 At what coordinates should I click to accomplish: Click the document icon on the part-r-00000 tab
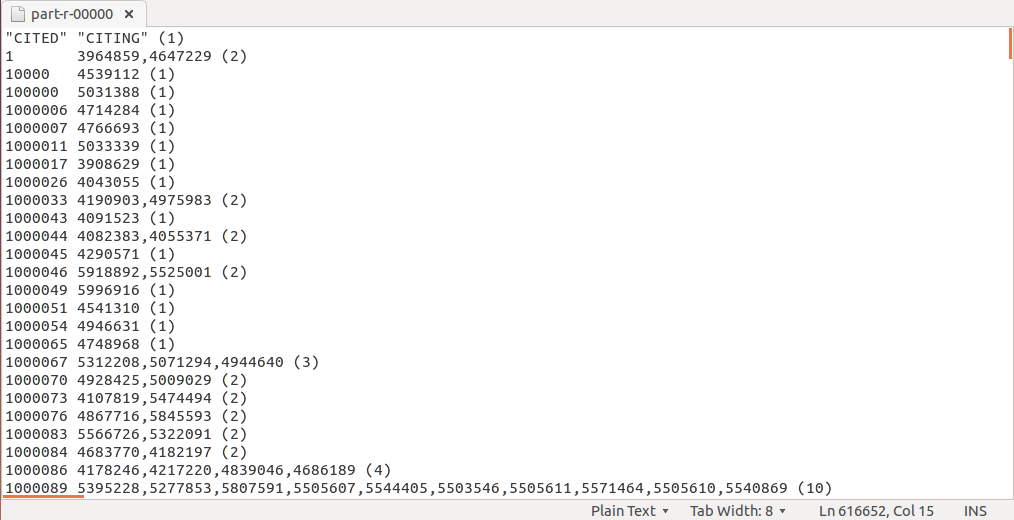pyautogui.click(x=18, y=14)
